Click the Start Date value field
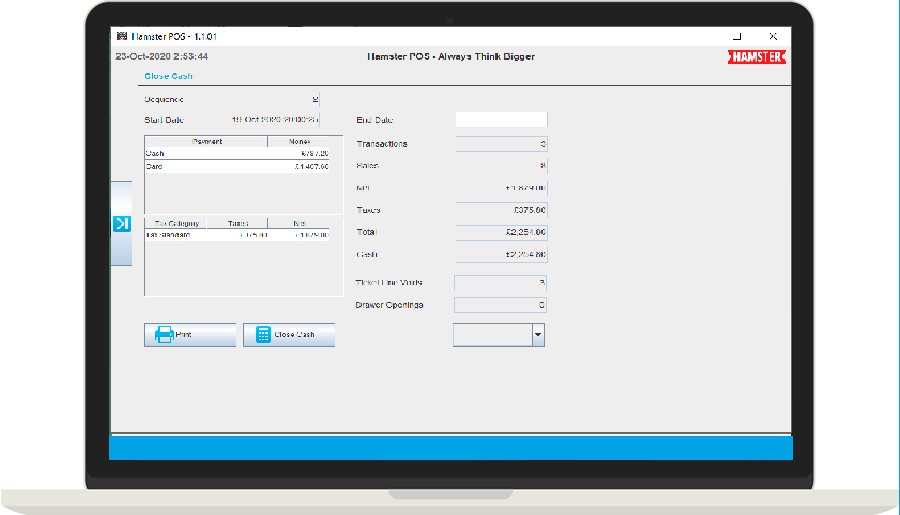Viewport: 900px width, 515px height. point(274,119)
